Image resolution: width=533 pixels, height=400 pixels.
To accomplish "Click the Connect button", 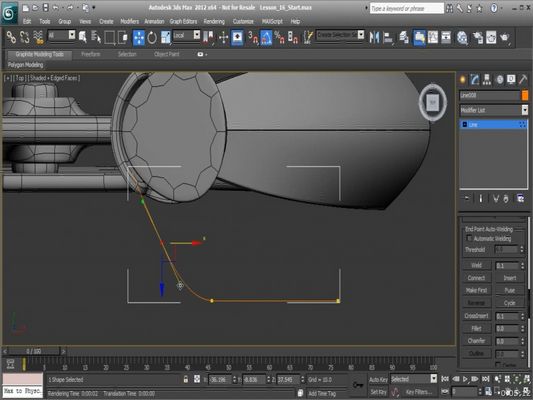I will (x=476, y=278).
